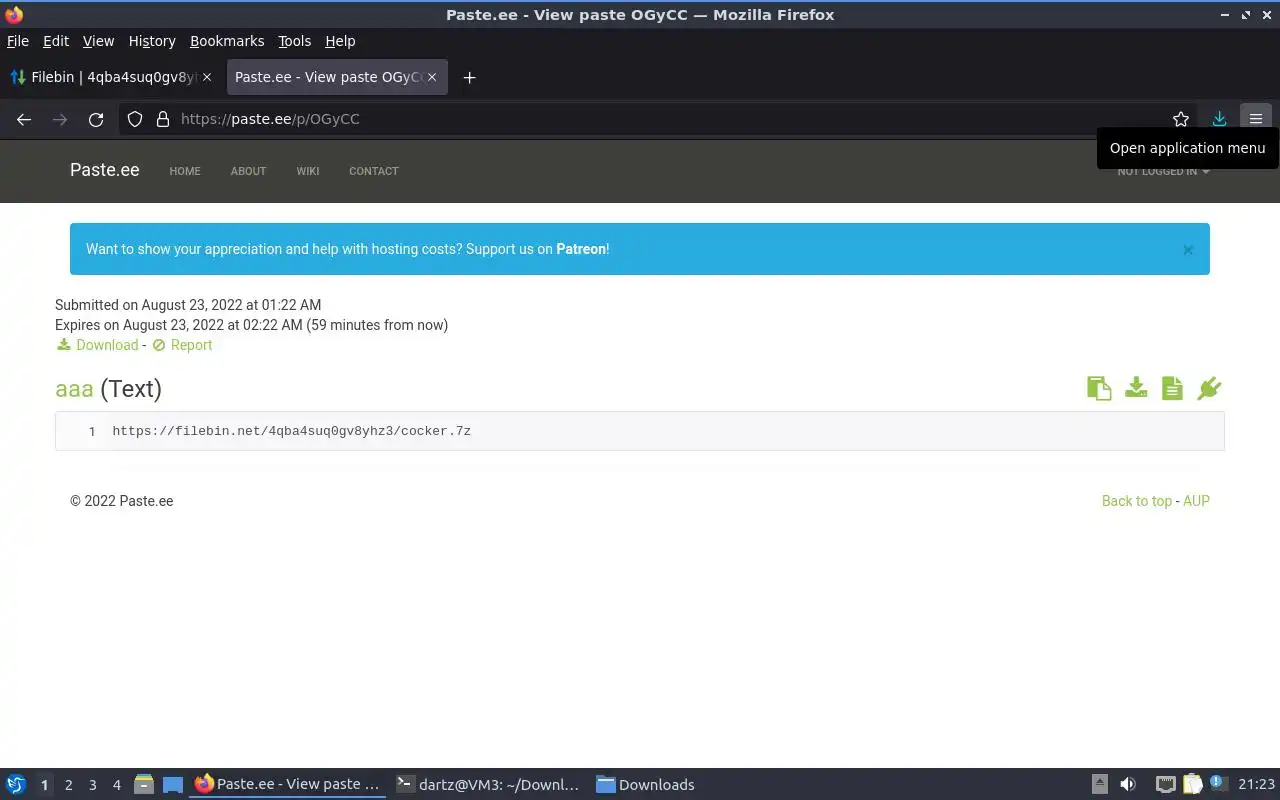This screenshot has width=1280, height=800.
Task: Open a new browser tab
Action: click(469, 77)
